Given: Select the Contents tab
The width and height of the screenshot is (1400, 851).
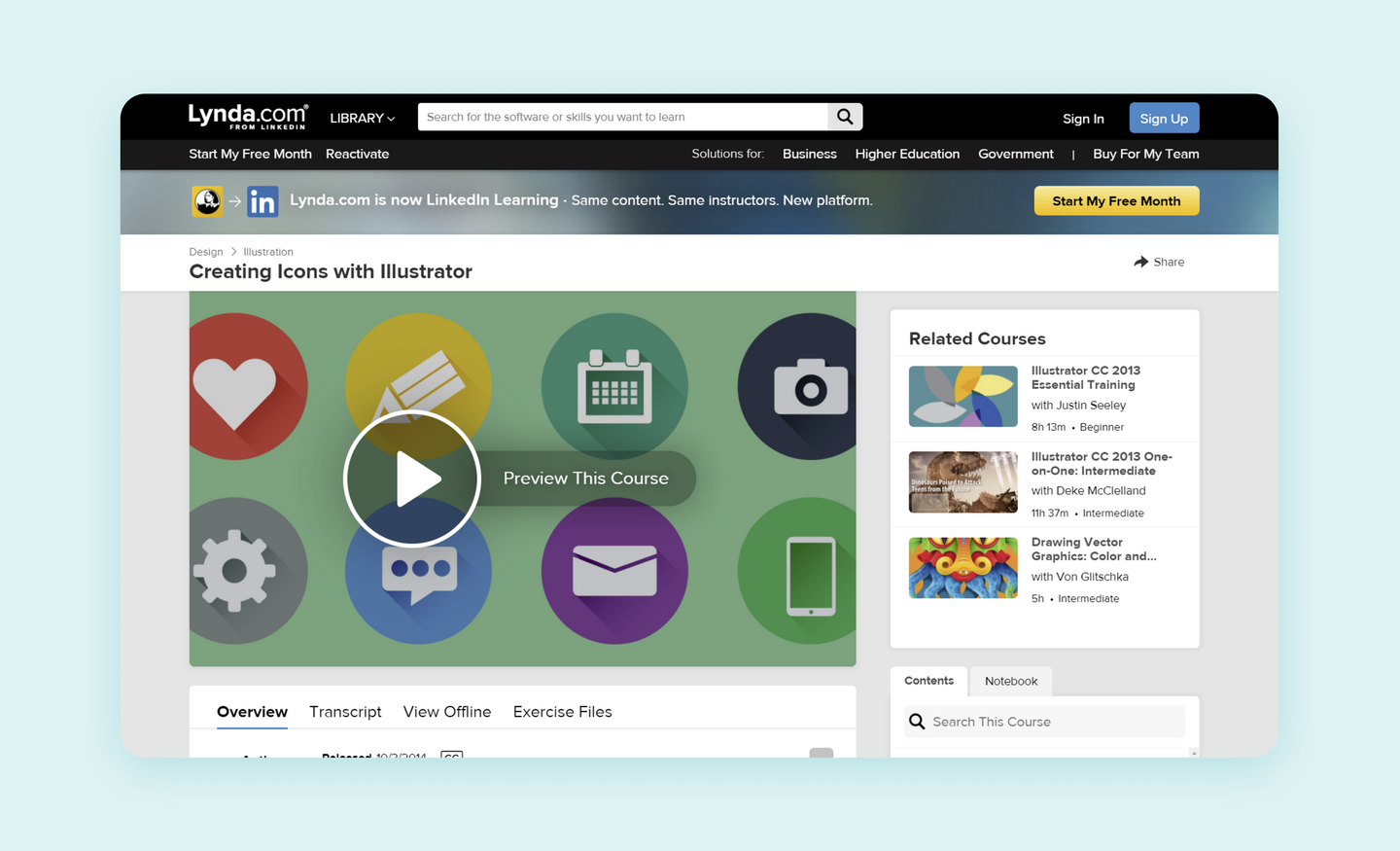Looking at the screenshot, I should [928, 681].
